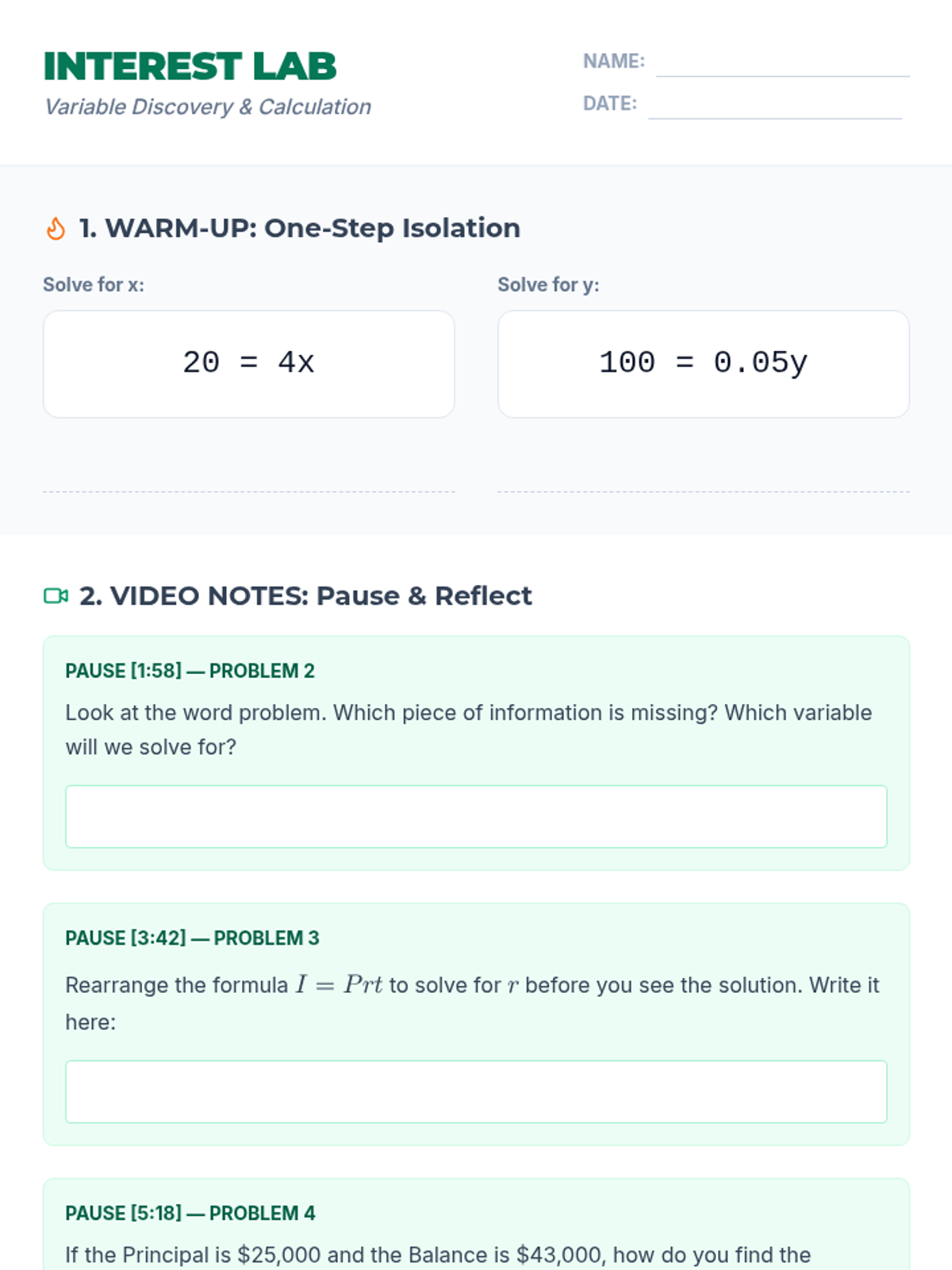952x1270 pixels.
Task: Click the Problem 2 answer box
Action: pyautogui.click(x=476, y=816)
